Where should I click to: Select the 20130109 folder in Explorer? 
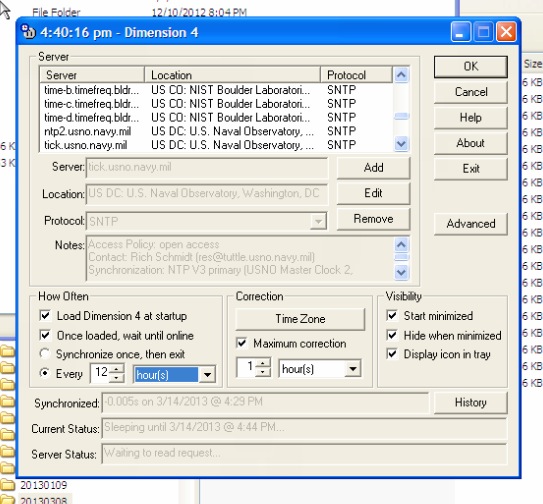click(43, 485)
